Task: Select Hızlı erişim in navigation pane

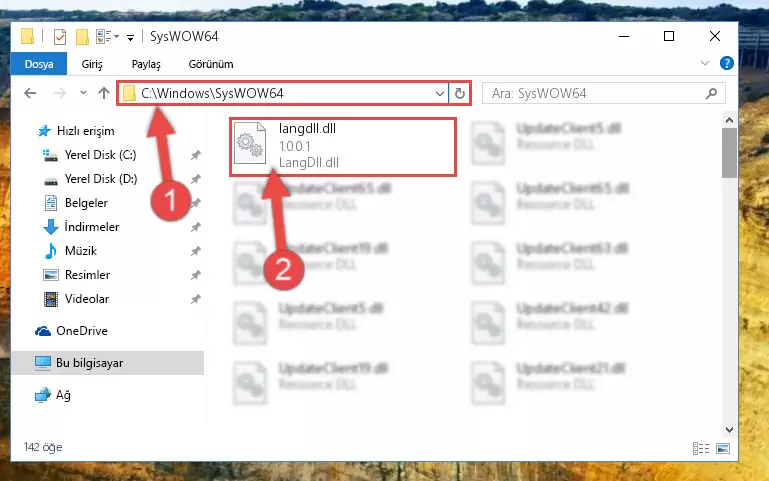Action: 85,131
